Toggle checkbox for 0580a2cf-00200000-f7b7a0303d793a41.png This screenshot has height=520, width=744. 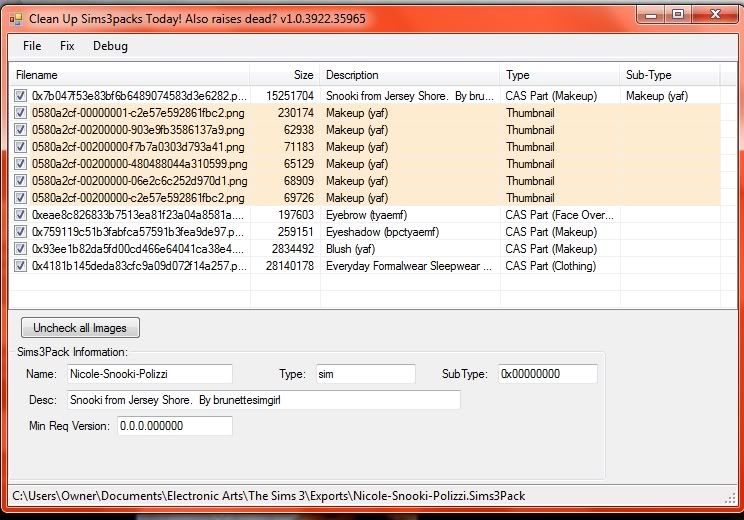(20, 147)
